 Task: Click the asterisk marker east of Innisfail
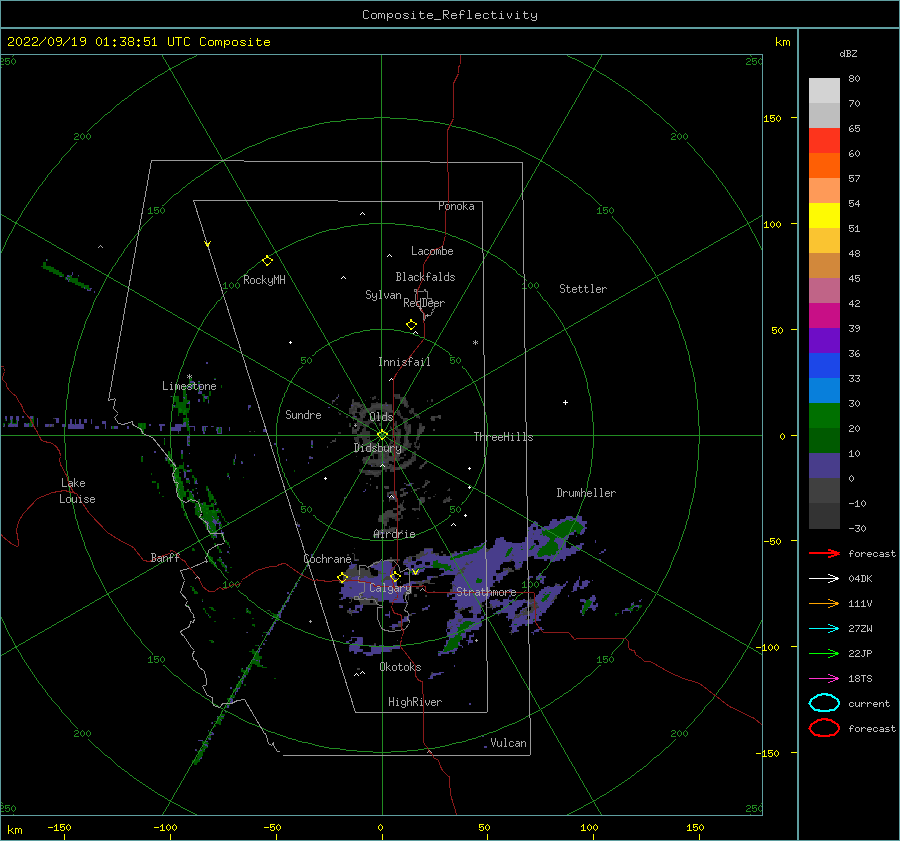point(475,343)
